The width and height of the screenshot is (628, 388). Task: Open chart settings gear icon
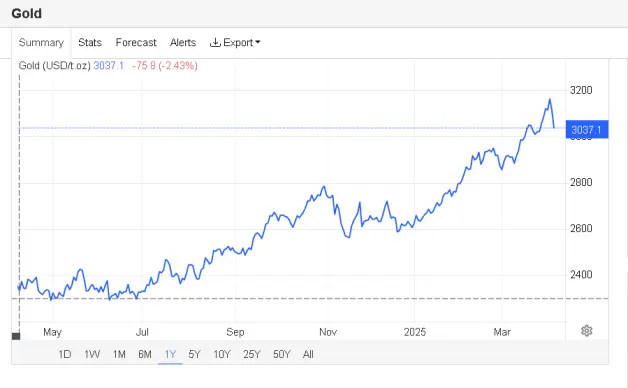coord(586,331)
